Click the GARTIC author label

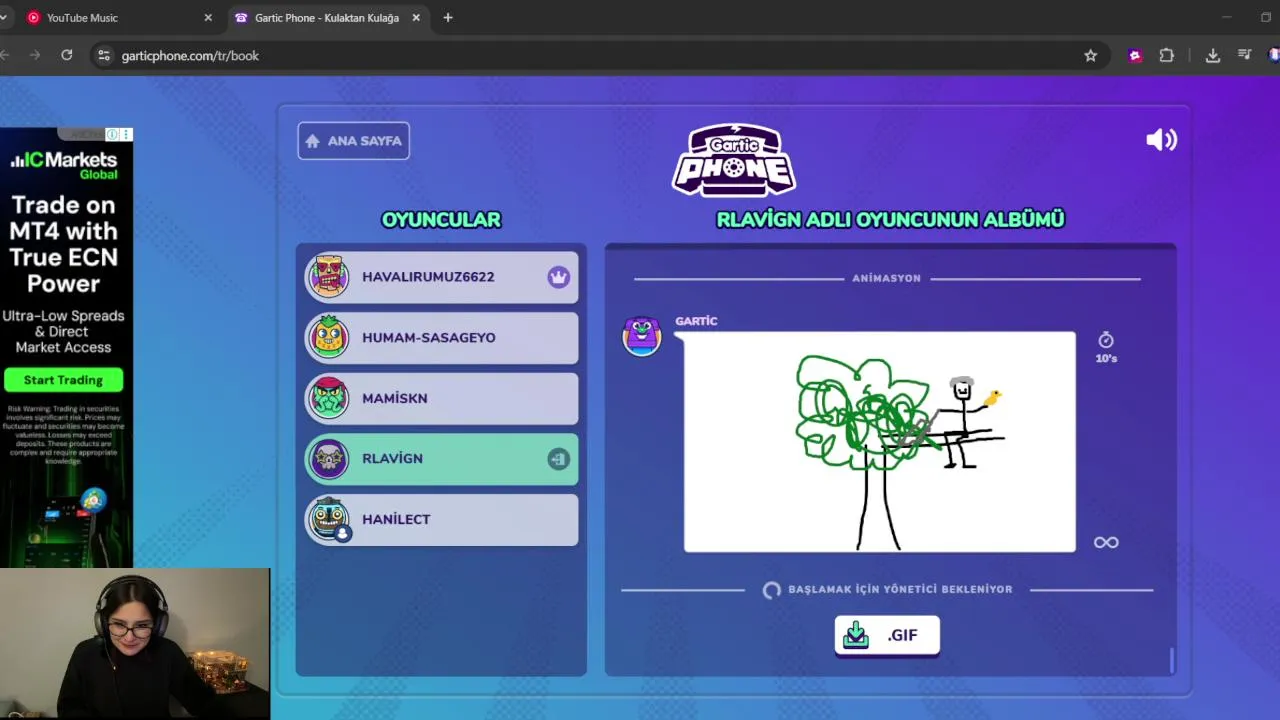point(696,321)
